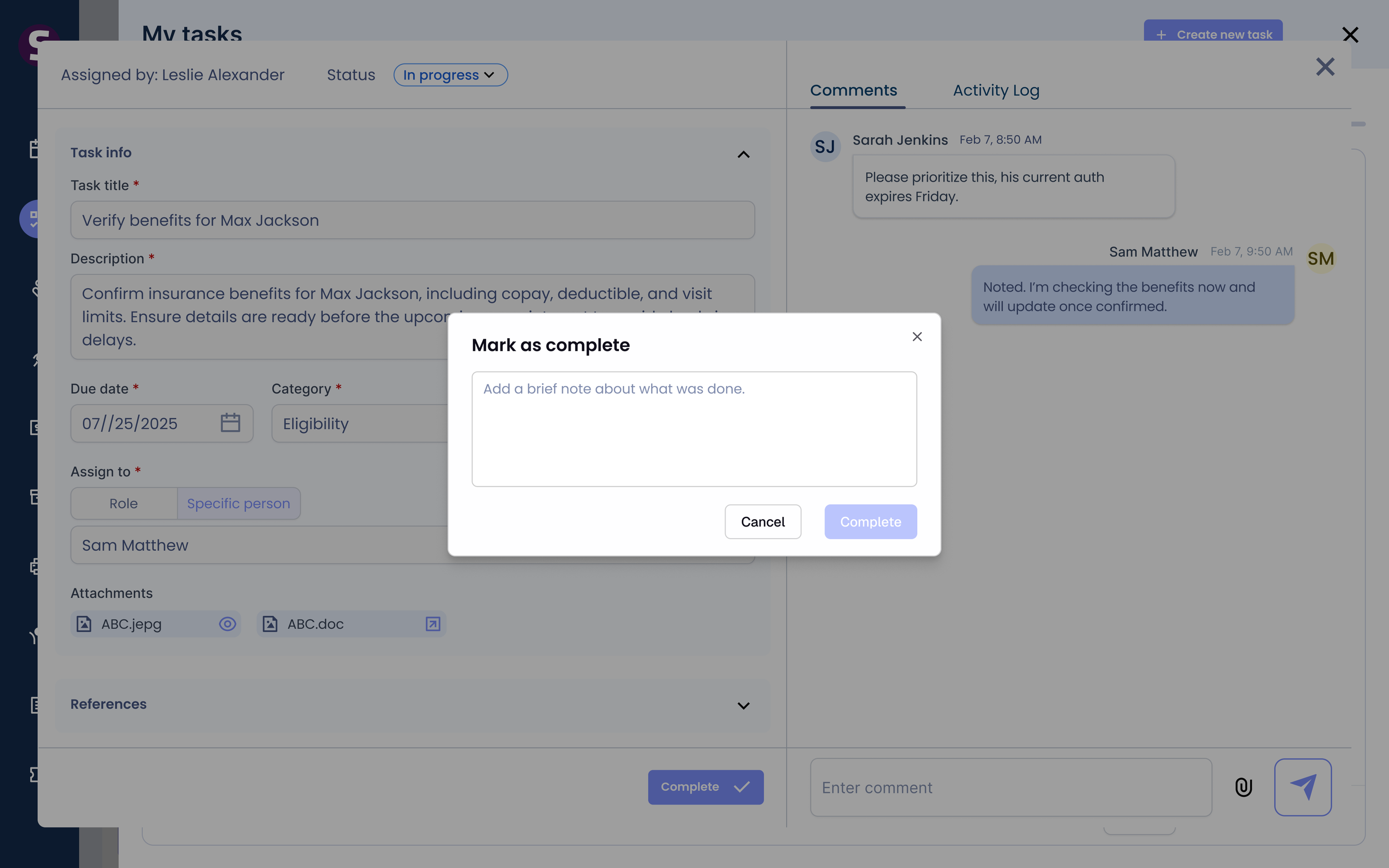Close the Mark as complete dialog
Image resolution: width=1389 pixels, height=868 pixels.
pyautogui.click(x=917, y=337)
